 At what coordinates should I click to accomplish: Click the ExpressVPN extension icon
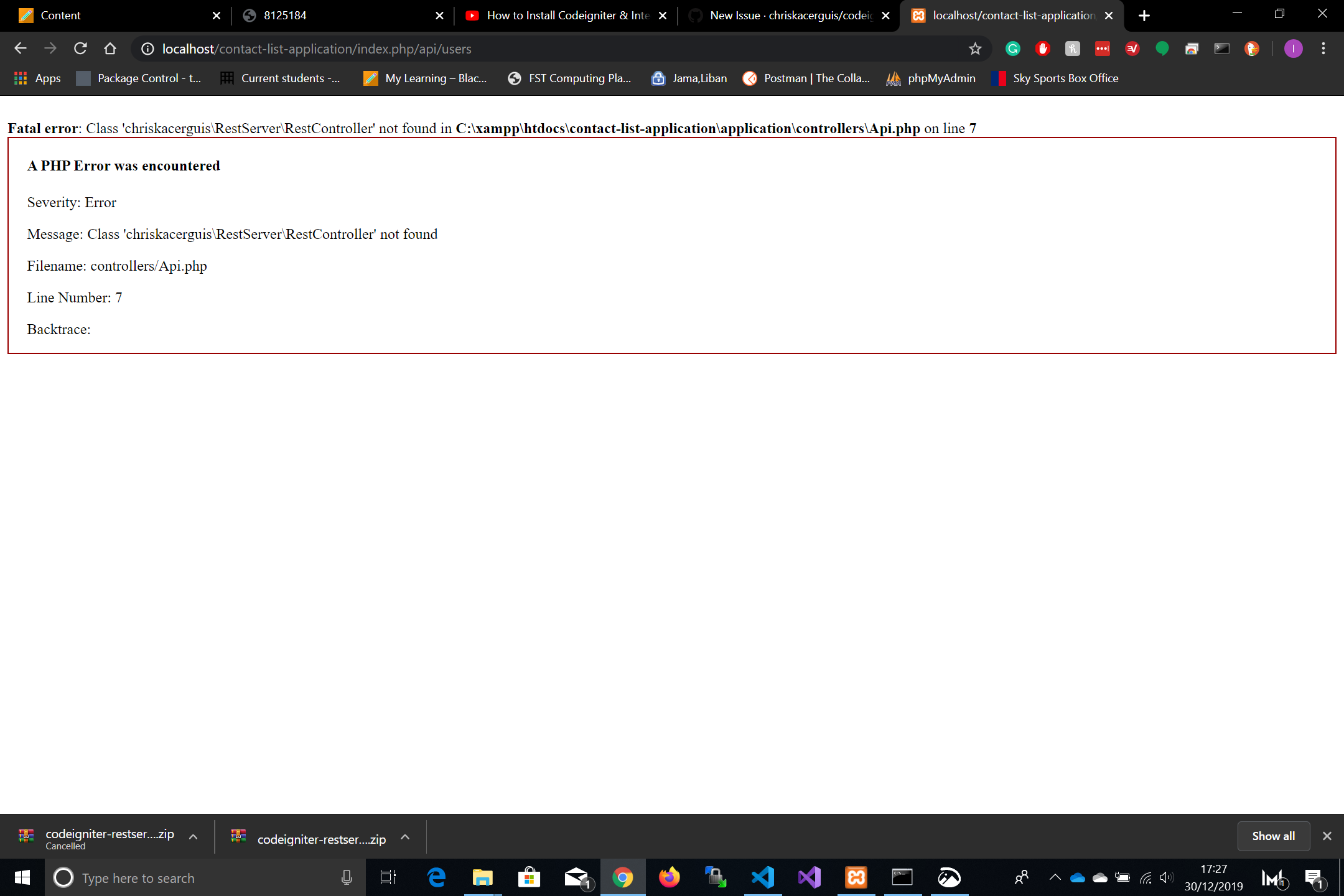(1132, 49)
